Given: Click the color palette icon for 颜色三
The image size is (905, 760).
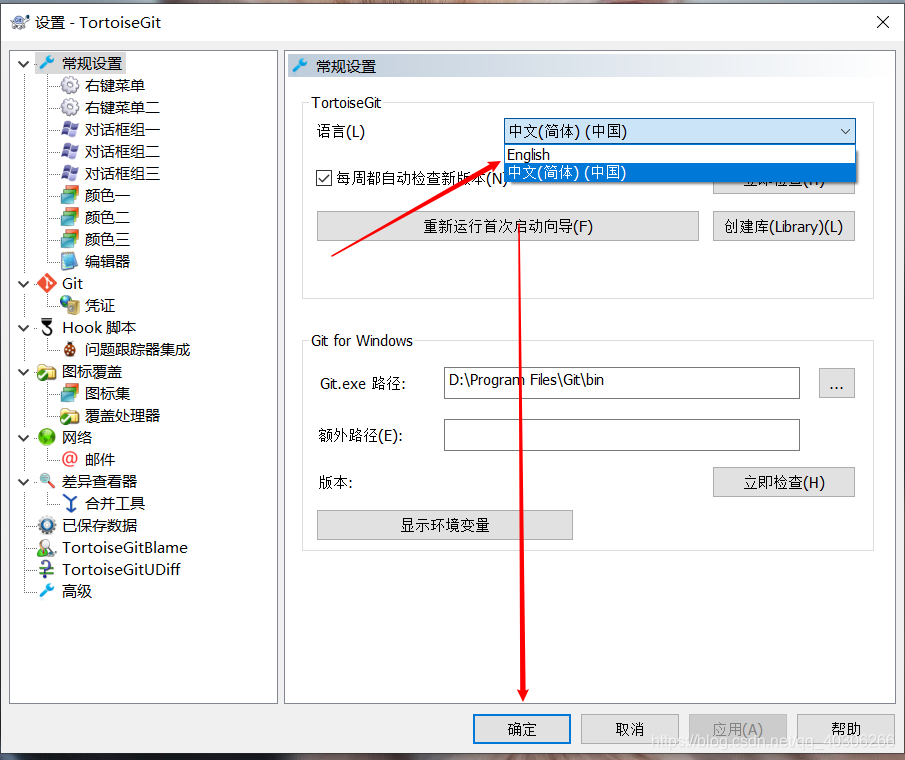Looking at the screenshot, I should pos(70,239).
